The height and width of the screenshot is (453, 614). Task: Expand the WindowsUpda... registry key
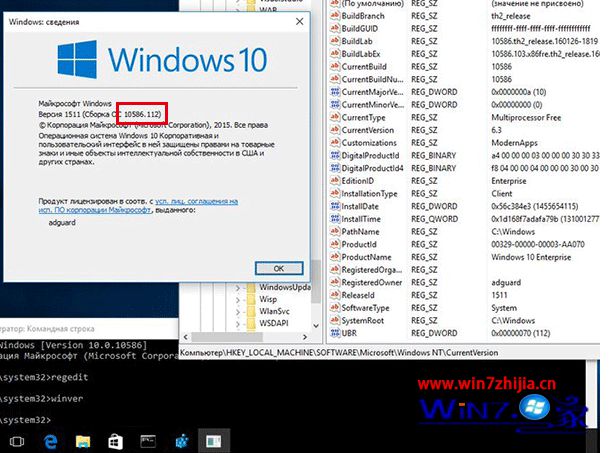coord(238,288)
